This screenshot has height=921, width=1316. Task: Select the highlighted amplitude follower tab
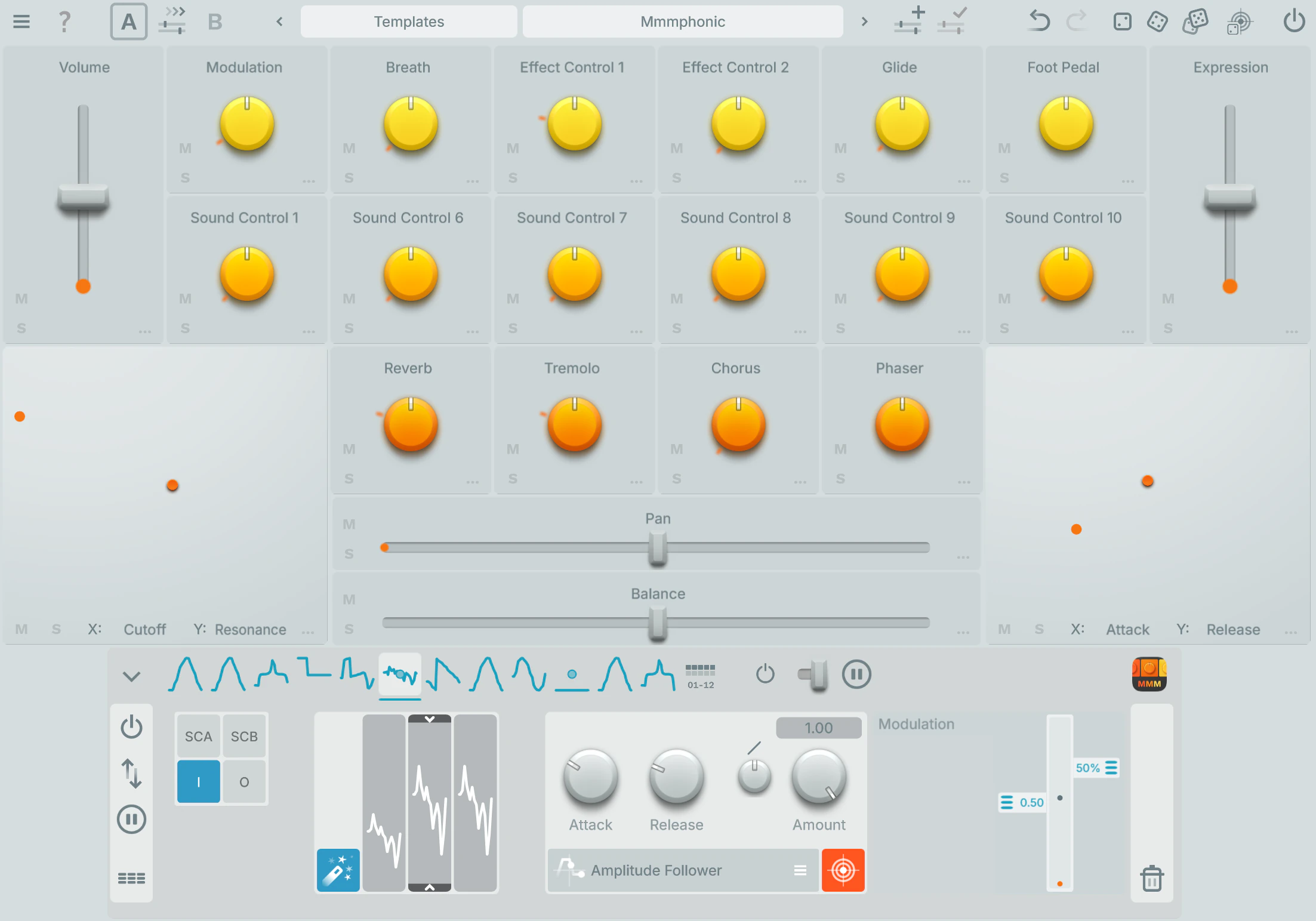tap(400, 675)
